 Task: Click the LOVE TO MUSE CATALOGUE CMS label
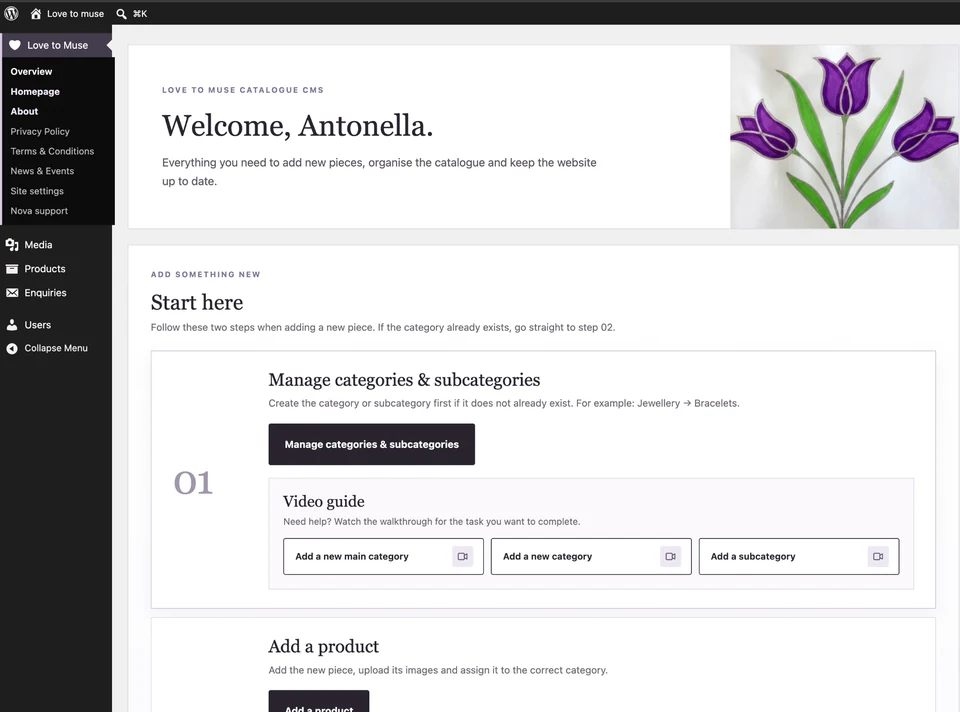tap(243, 90)
